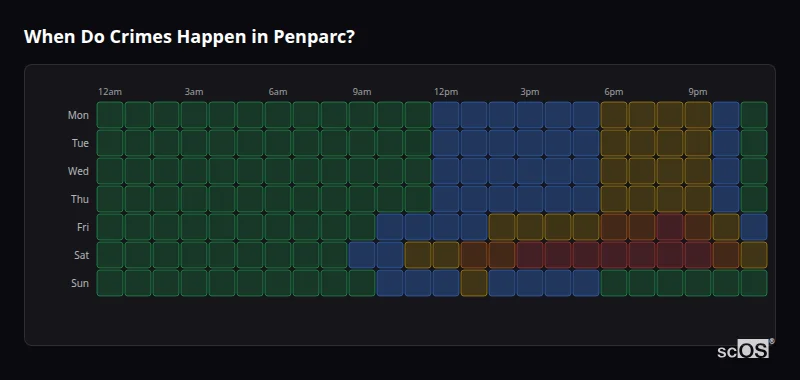The width and height of the screenshot is (800, 380).
Task: Select the Monday 12pm blue cell
Action: click(x=446, y=115)
